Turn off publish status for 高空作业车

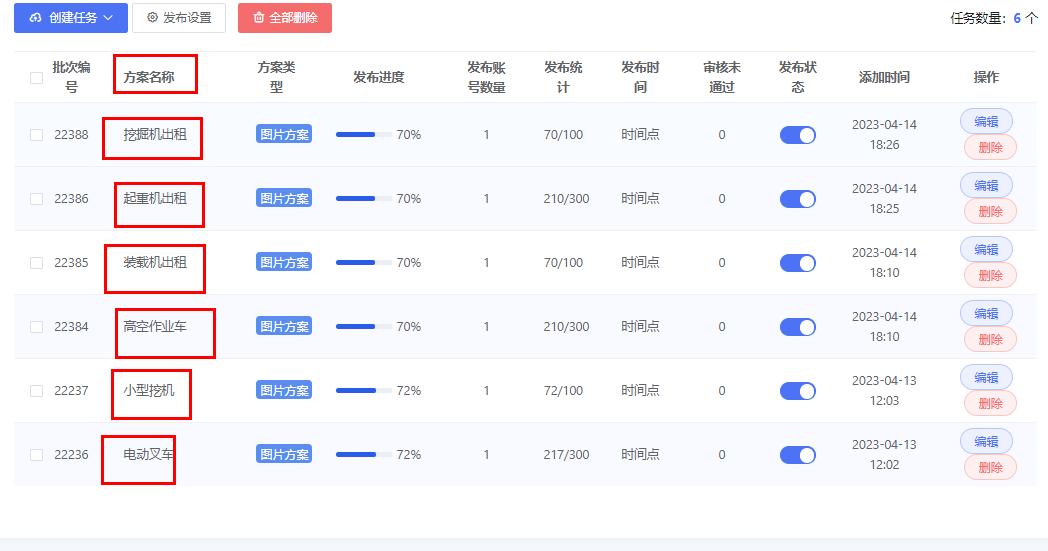click(797, 327)
